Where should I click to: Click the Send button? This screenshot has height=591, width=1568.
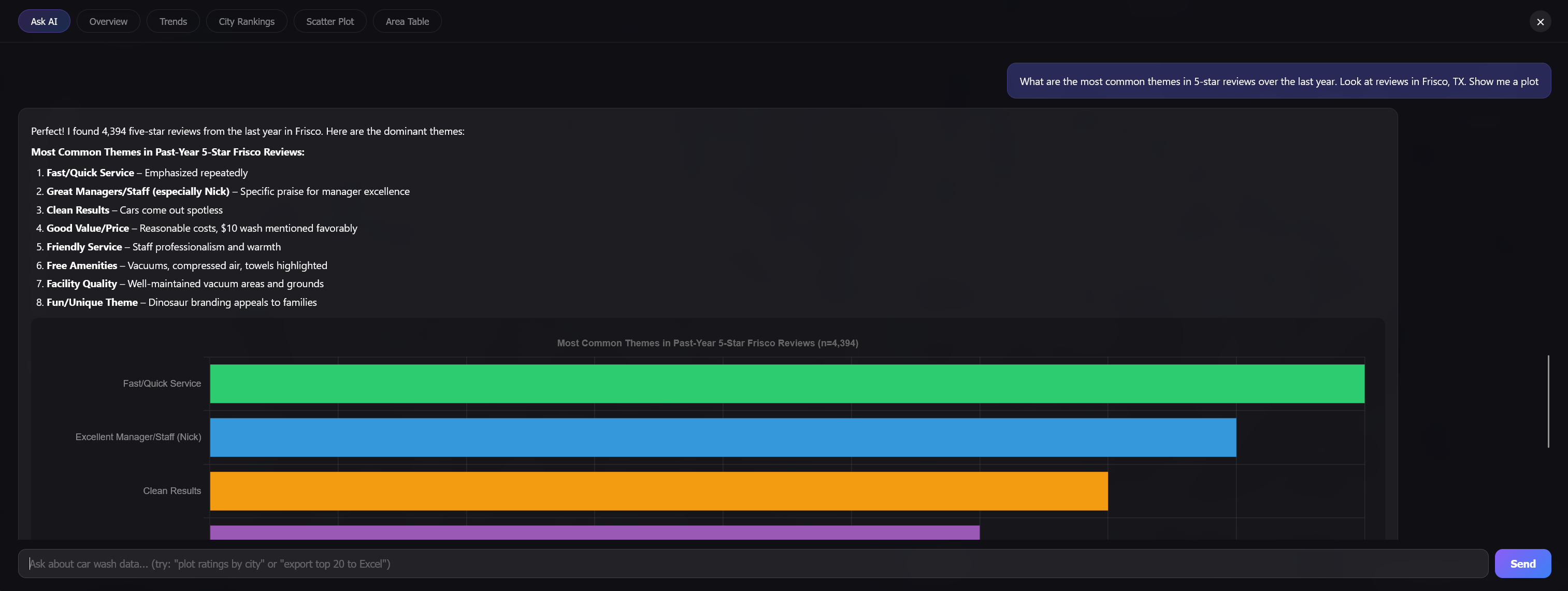pos(1522,564)
